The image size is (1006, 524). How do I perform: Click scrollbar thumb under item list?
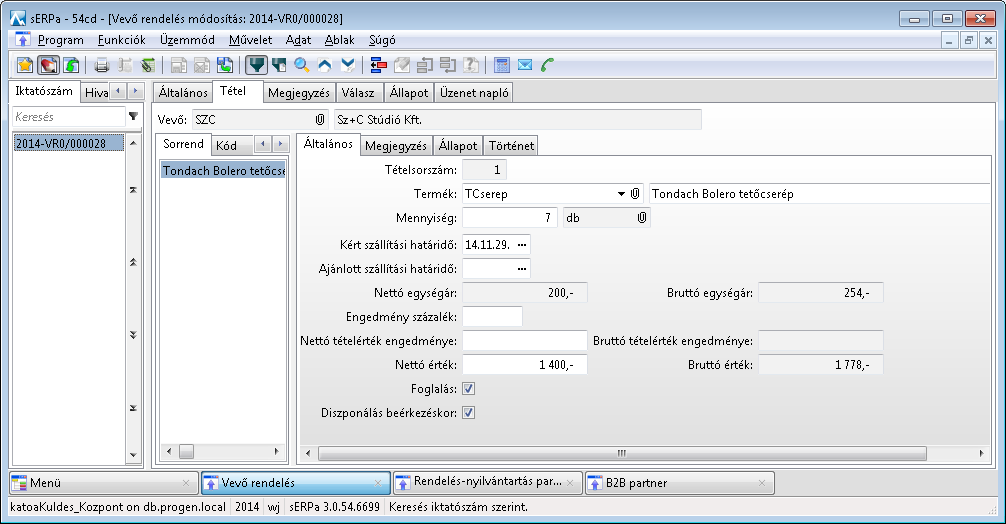(x=186, y=452)
